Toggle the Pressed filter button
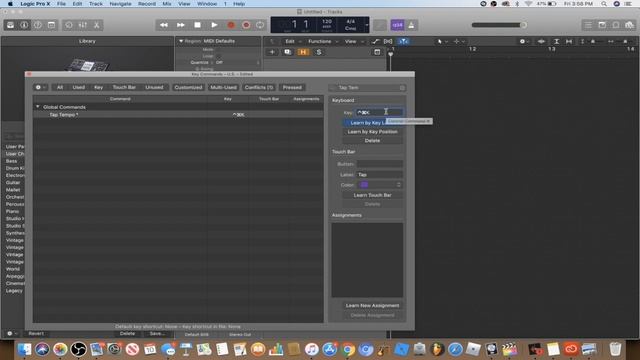The height and width of the screenshot is (360, 640). (x=292, y=87)
